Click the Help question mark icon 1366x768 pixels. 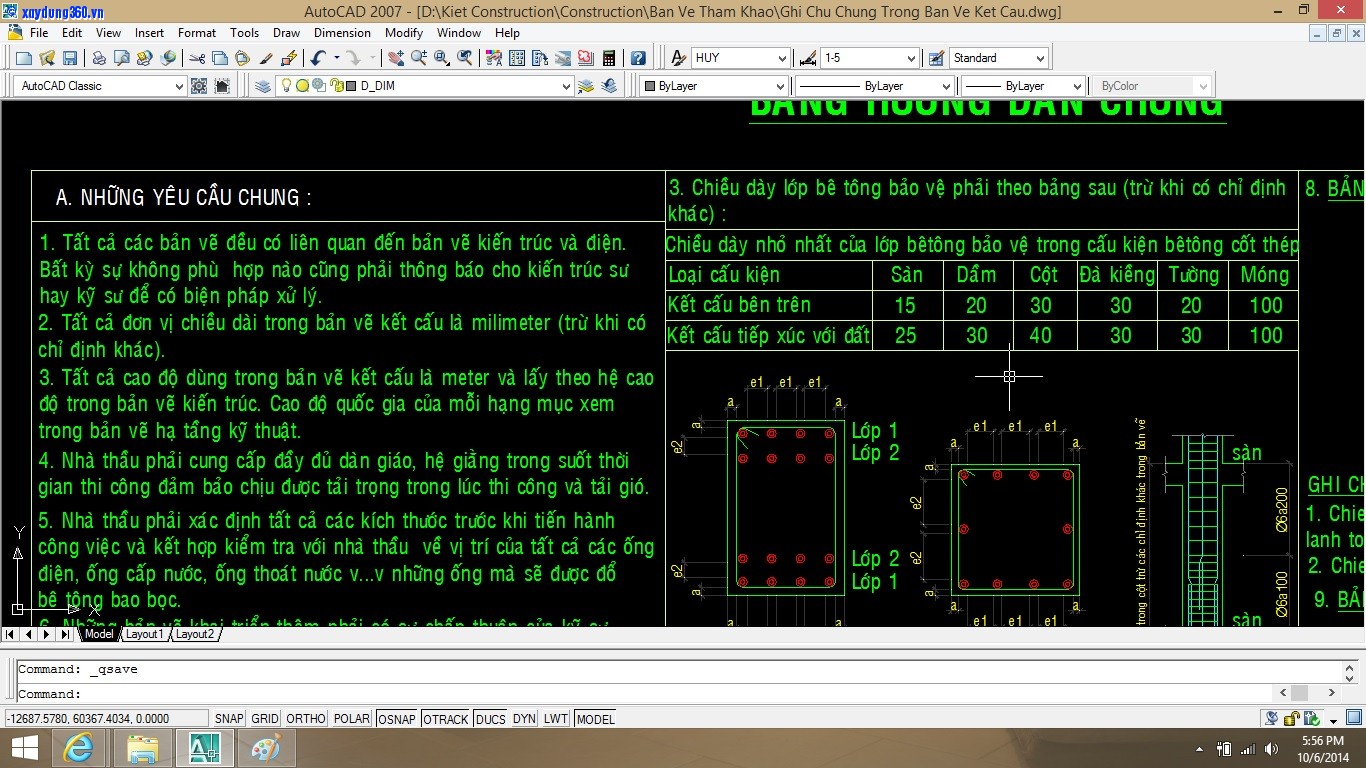[638, 58]
